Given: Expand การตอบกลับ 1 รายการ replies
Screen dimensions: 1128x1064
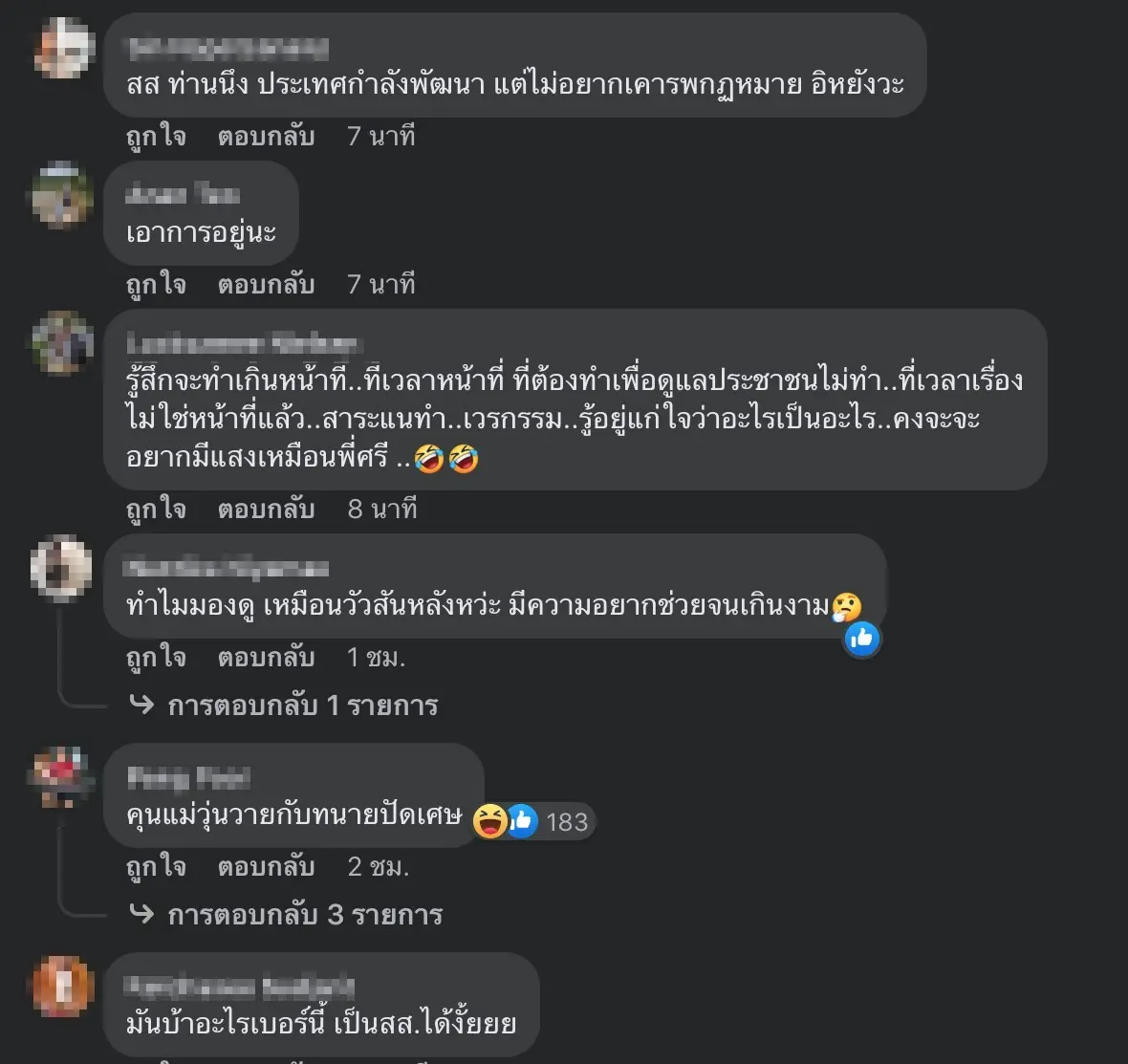Looking at the screenshot, I should click(x=303, y=706).
